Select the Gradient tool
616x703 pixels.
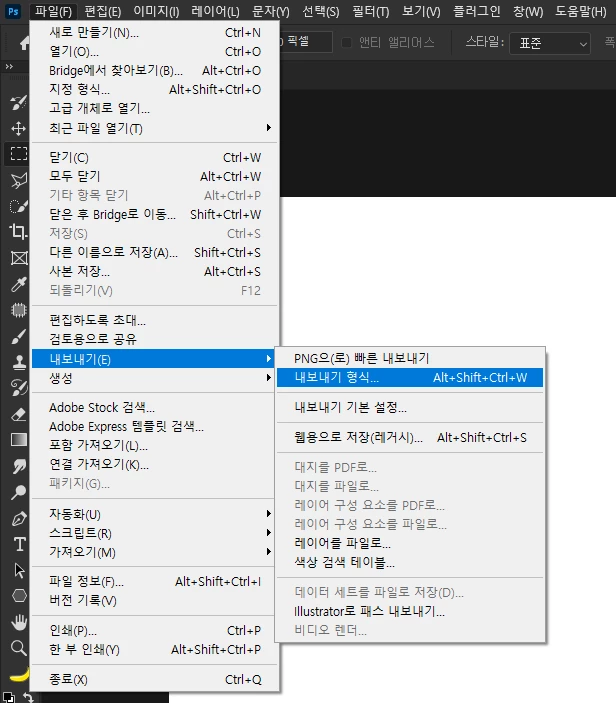pyautogui.click(x=18, y=440)
